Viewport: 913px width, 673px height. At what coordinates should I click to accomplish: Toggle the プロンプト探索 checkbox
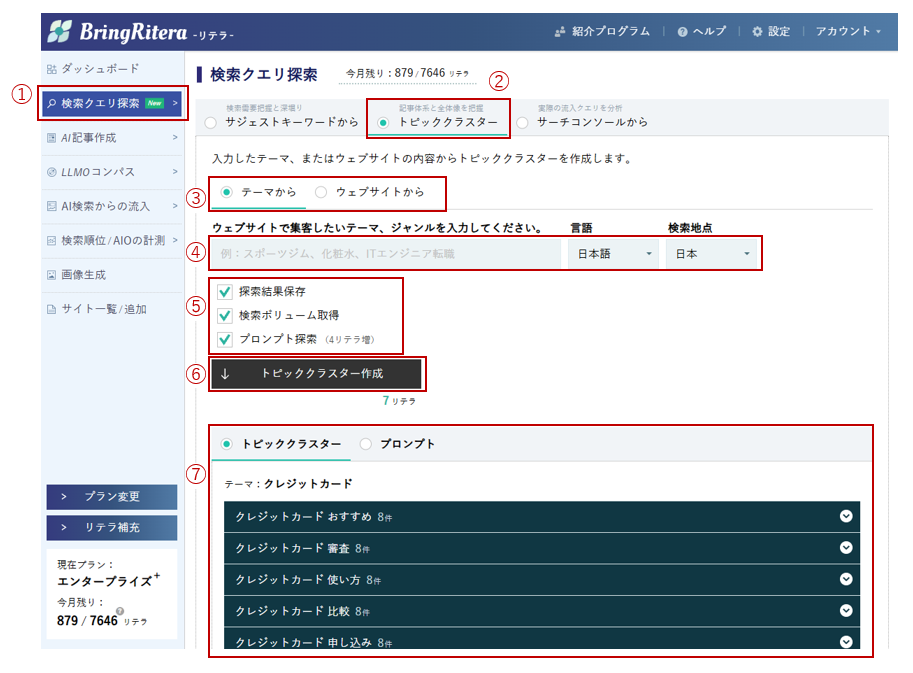(x=225, y=339)
